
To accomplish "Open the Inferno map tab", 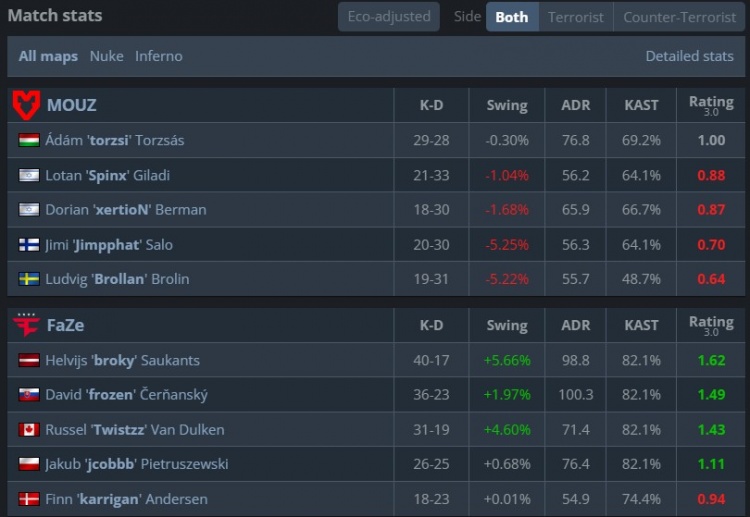I will (159, 56).
